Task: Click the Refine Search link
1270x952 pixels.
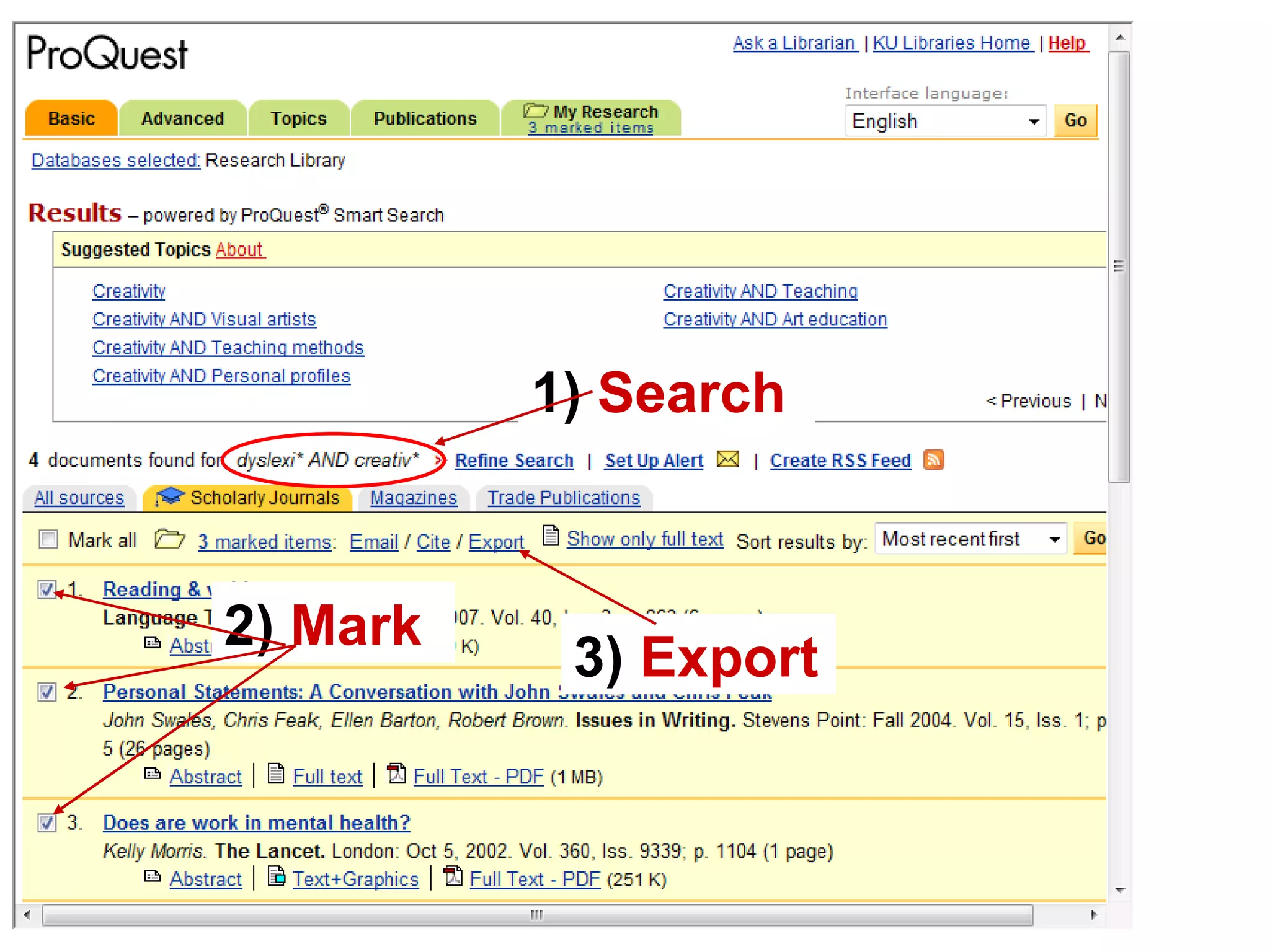Action: (514, 461)
